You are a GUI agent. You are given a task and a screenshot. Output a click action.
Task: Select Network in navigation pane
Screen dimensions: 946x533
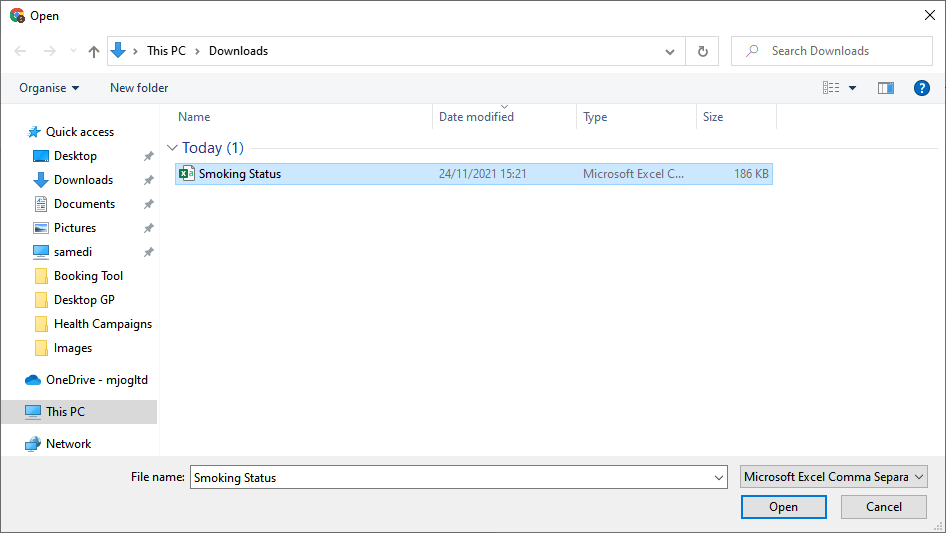click(68, 444)
